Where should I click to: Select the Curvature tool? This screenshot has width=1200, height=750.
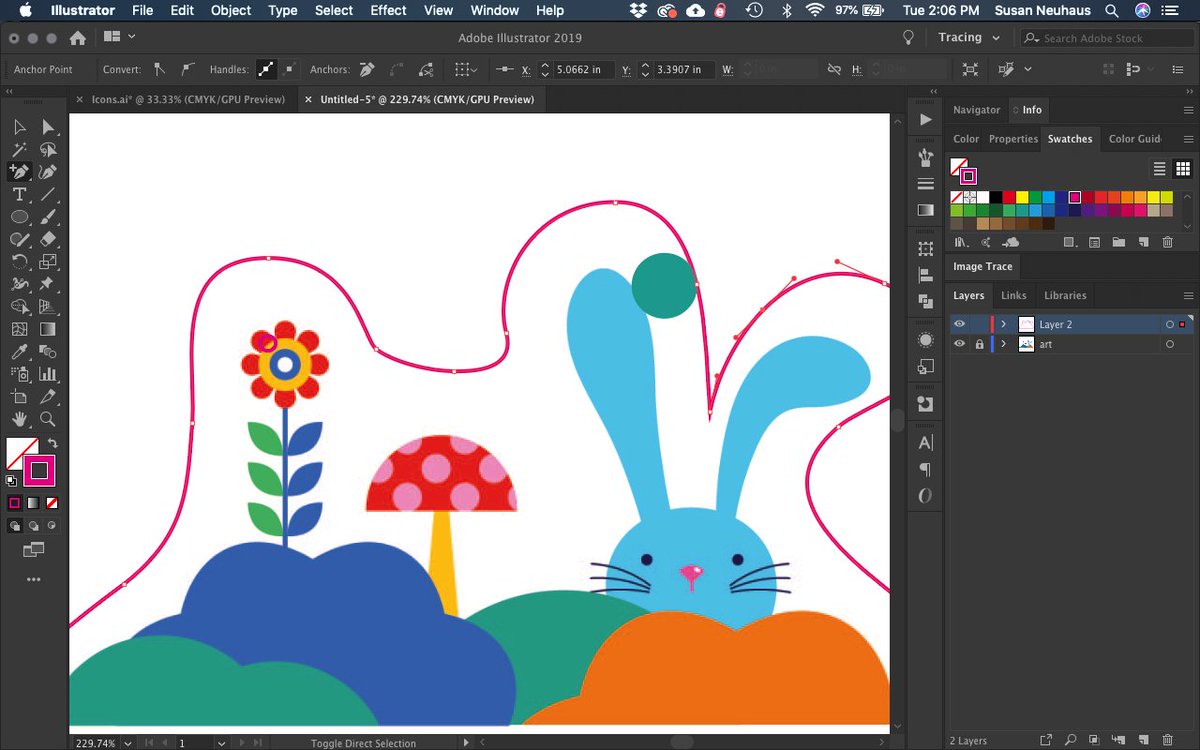pyautogui.click(x=47, y=172)
